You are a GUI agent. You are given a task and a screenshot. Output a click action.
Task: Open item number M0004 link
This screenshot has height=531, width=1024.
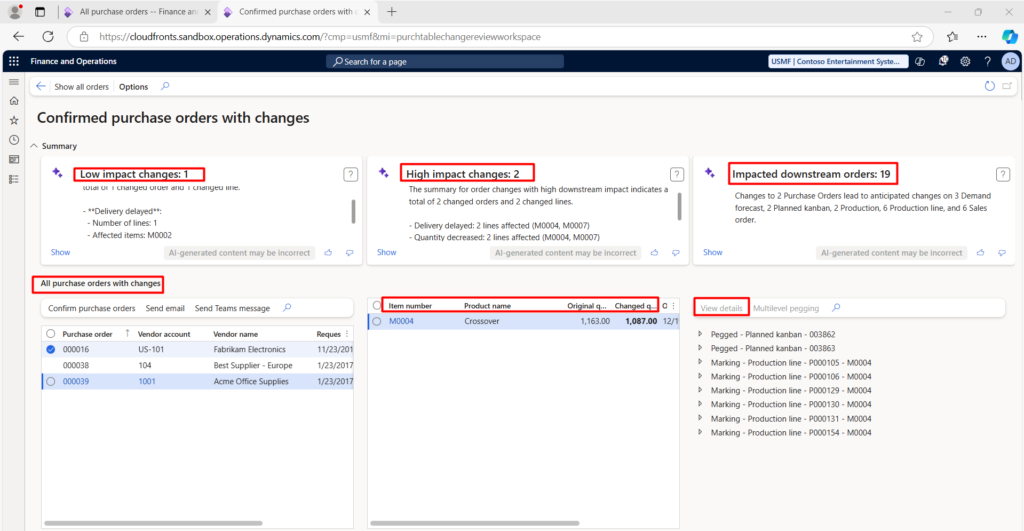click(x=401, y=321)
